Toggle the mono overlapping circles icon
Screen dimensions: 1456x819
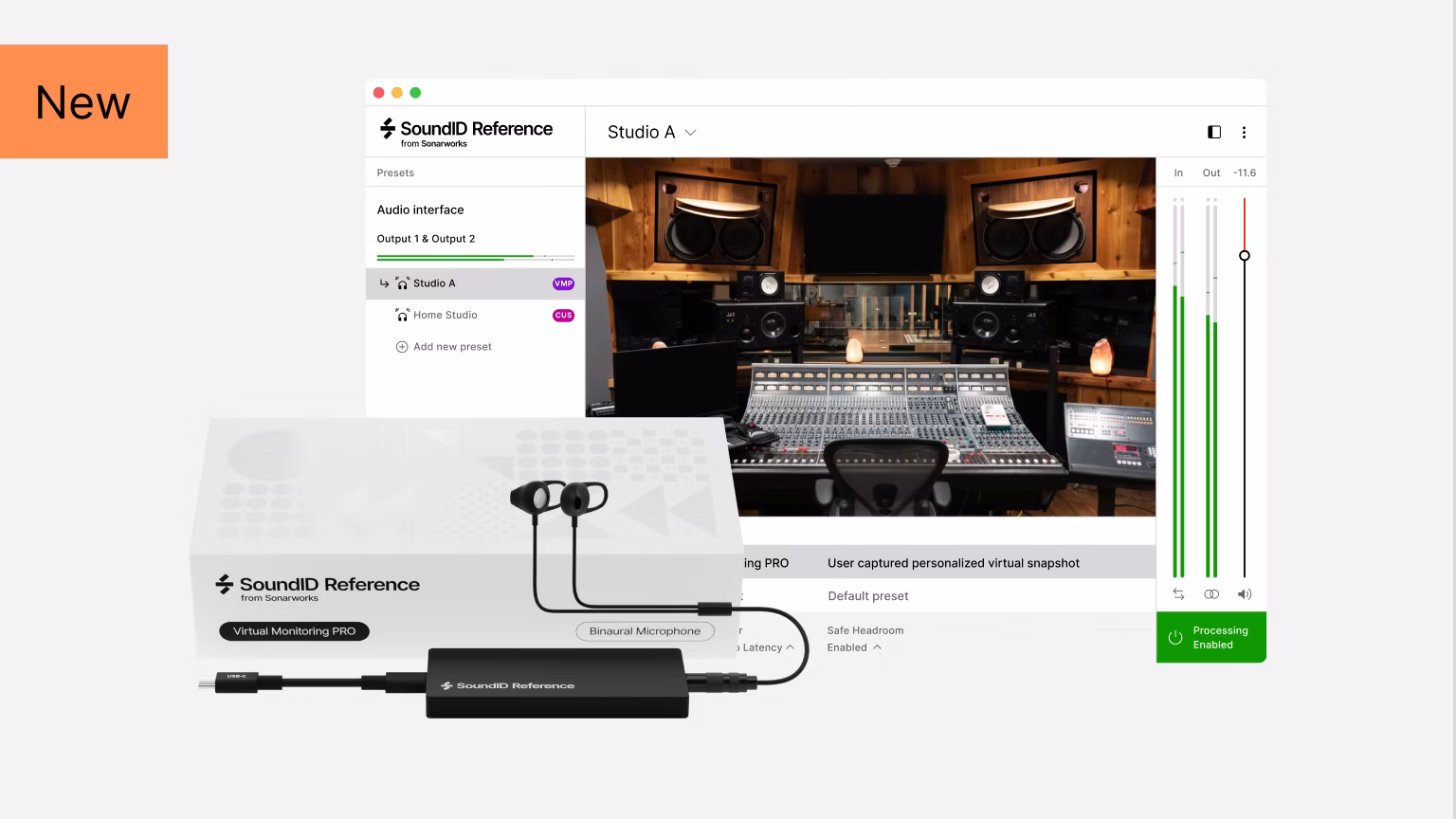click(x=1211, y=594)
